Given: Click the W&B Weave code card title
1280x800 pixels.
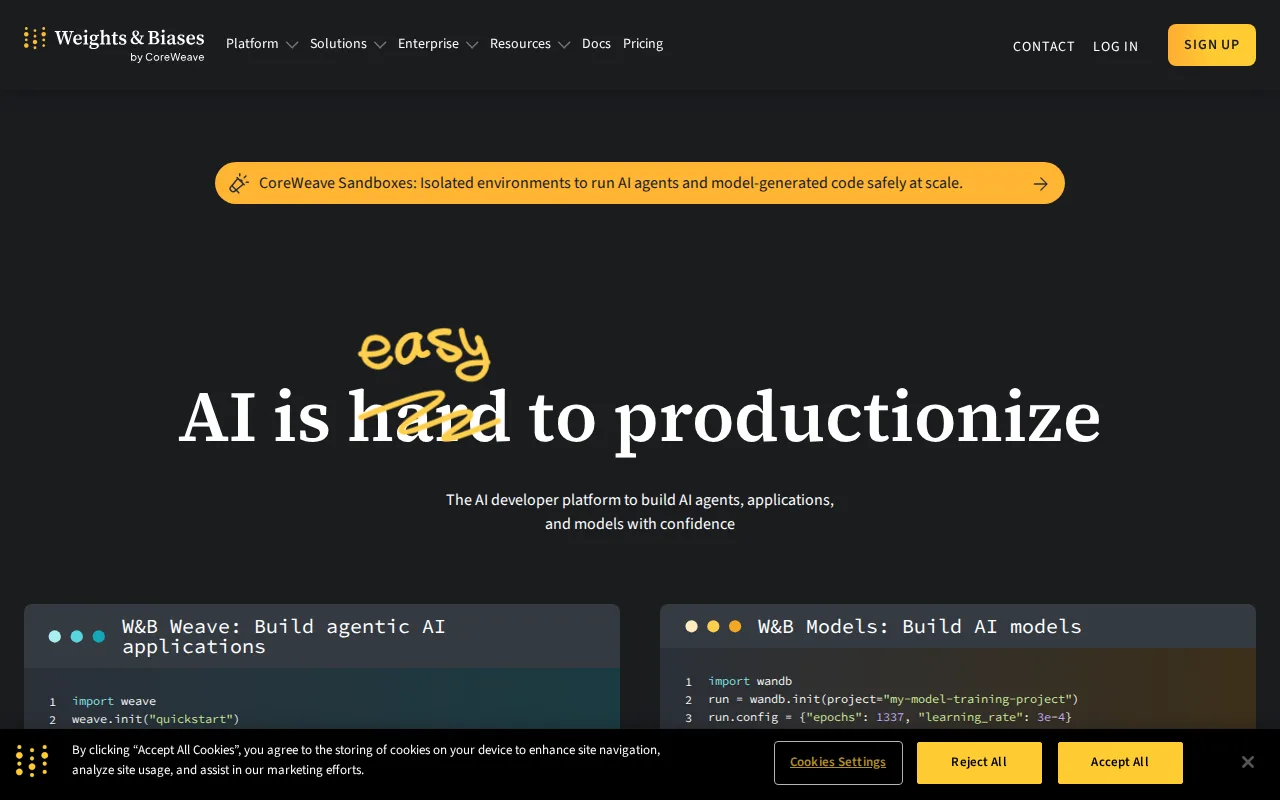Looking at the screenshot, I should (x=284, y=636).
